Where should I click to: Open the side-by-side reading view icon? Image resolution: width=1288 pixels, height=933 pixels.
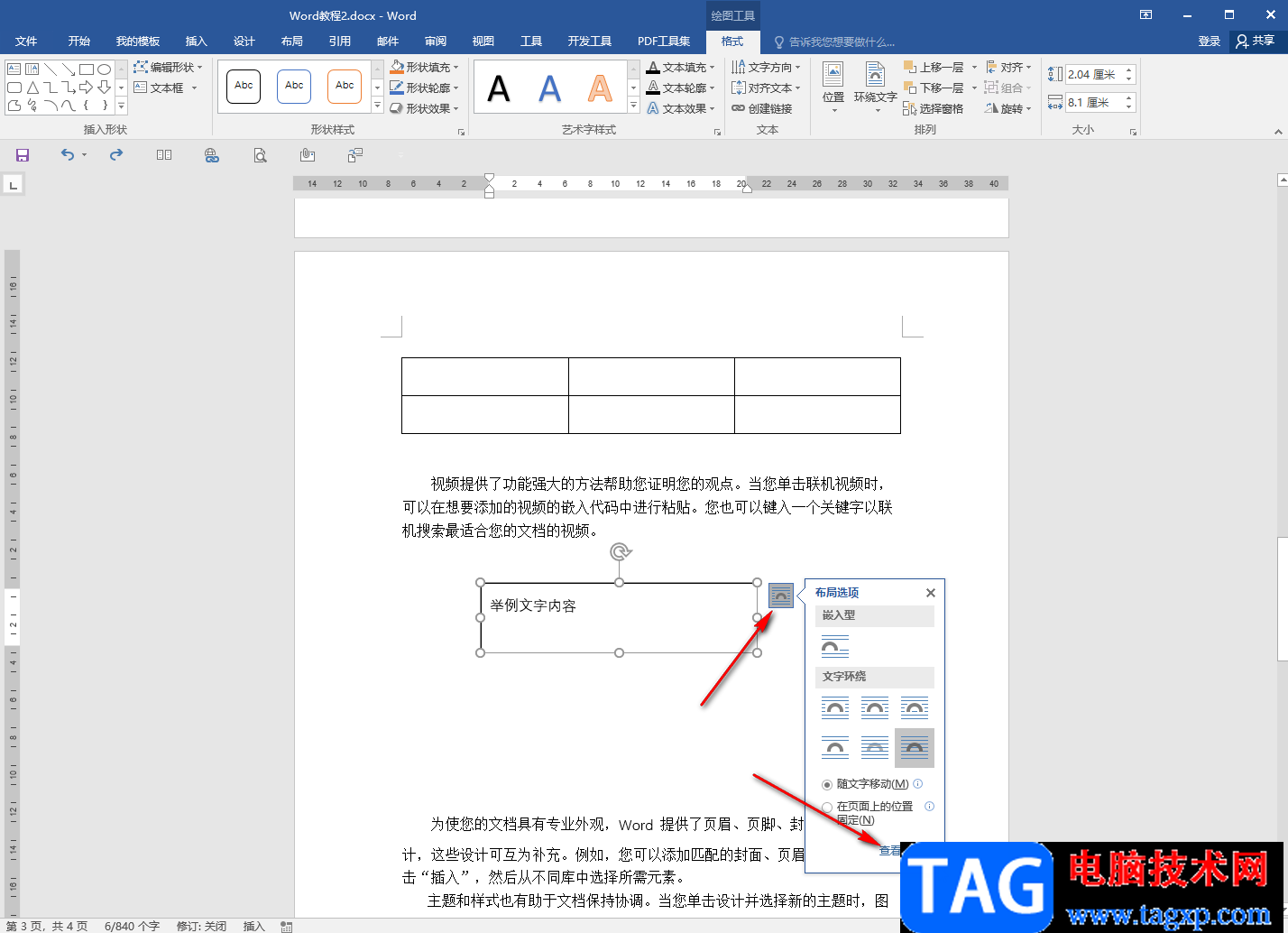[x=164, y=155]
